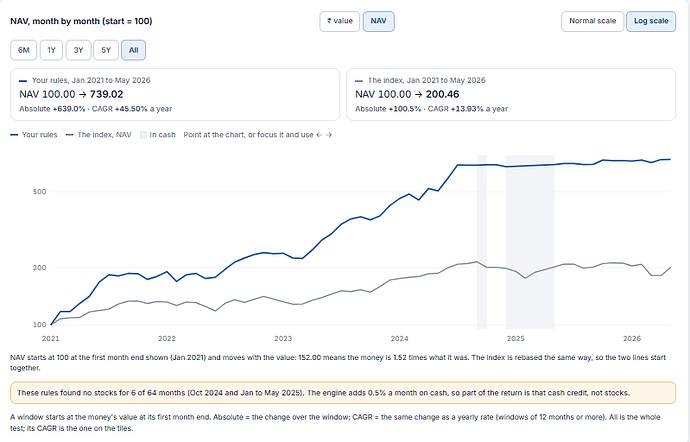Click the 2026 x-axis label

pyautogui.click(x=632, y=339)
